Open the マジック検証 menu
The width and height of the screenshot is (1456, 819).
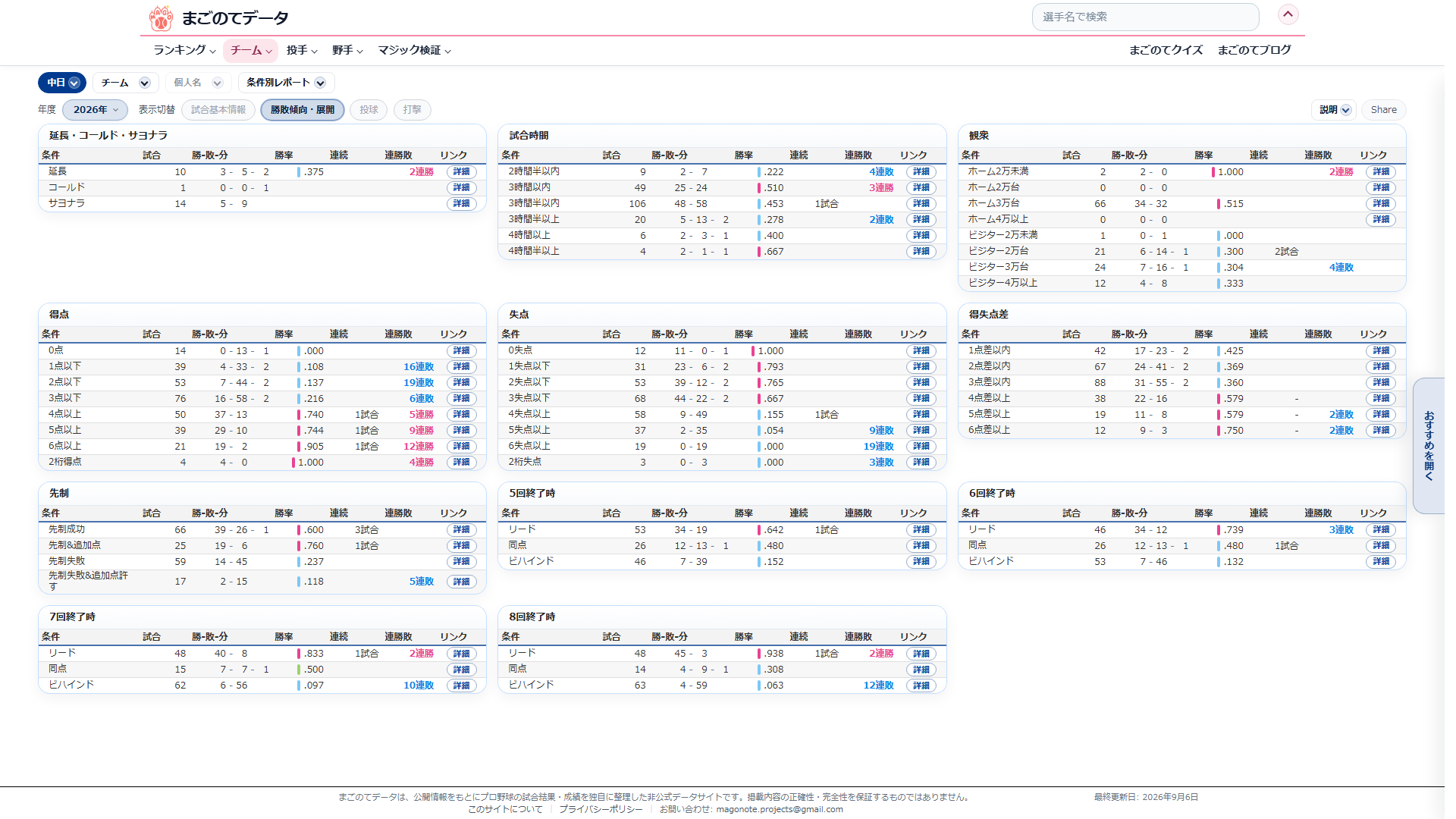[x=414, y=50]
